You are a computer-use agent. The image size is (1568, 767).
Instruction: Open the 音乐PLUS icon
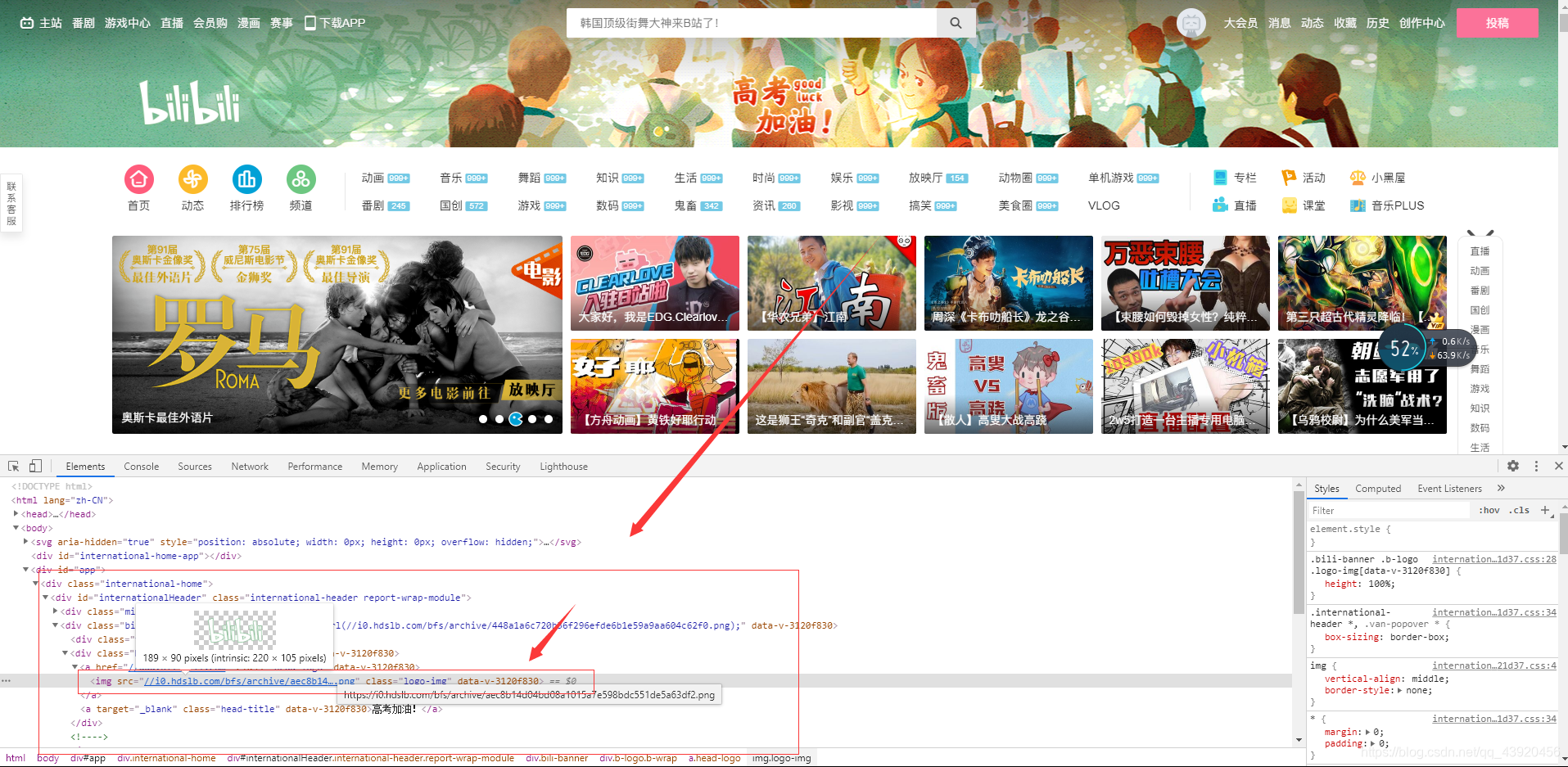(1358, 205)
